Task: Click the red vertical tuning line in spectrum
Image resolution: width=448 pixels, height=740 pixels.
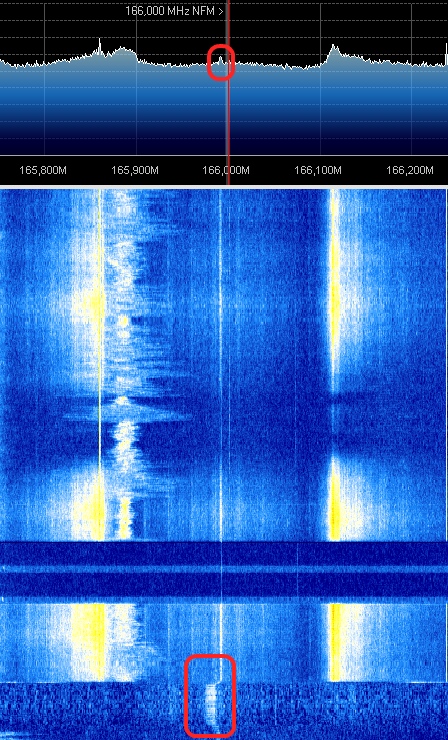Action: (x=228, y=94)
